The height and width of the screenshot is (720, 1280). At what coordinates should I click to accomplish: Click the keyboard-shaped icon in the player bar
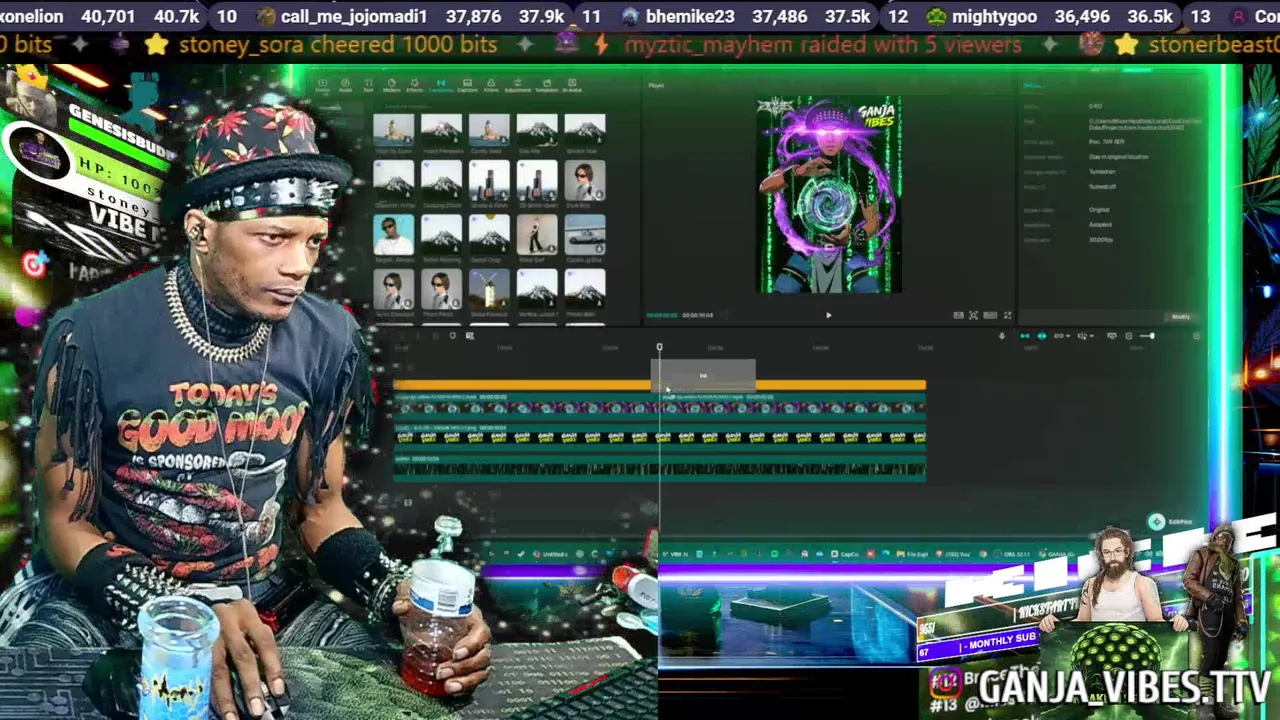coord(990,315)
